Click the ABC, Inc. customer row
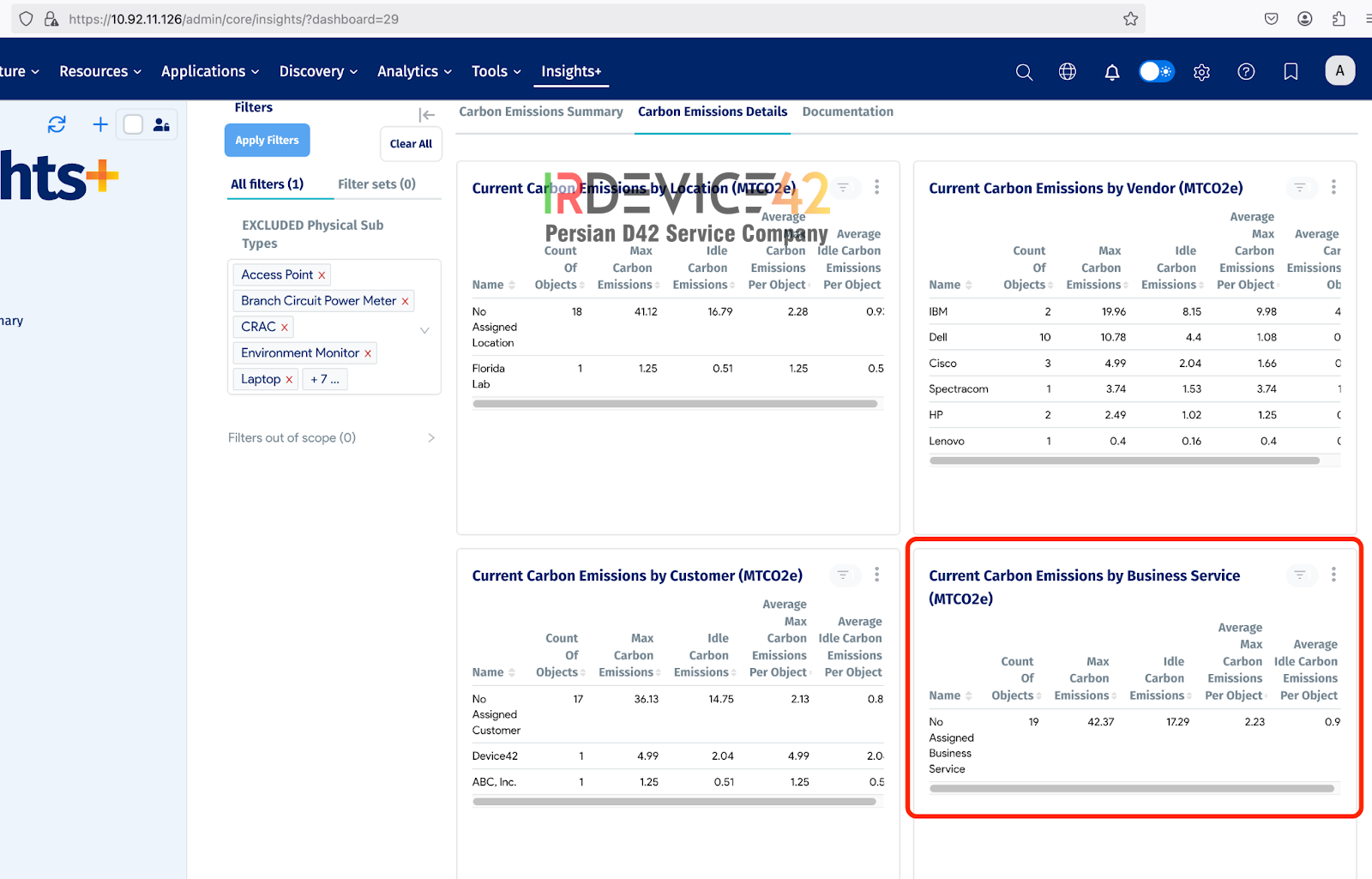1372x879 pixels. point(677,782)
